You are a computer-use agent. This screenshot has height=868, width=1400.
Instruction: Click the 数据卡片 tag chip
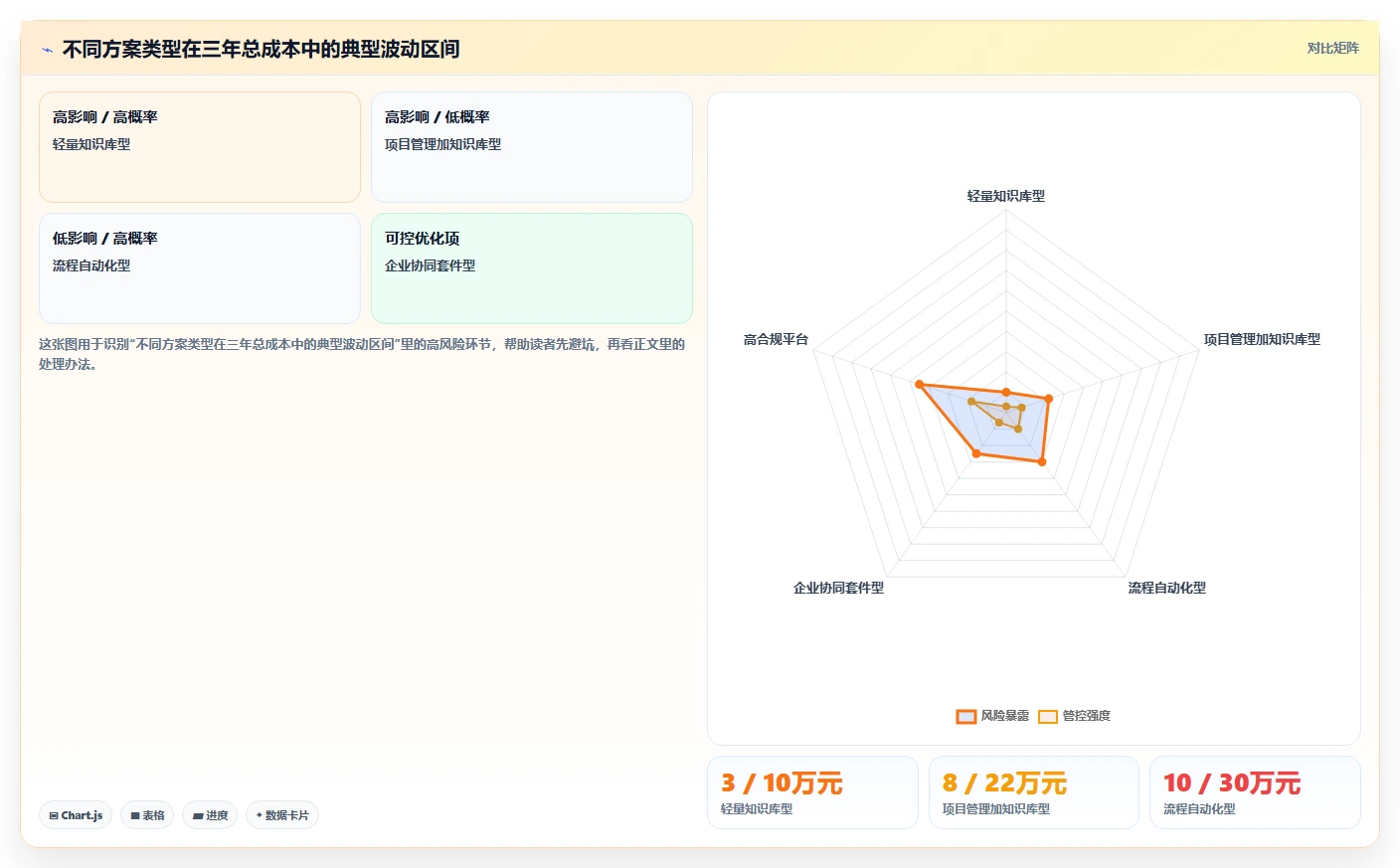(282, 815)
